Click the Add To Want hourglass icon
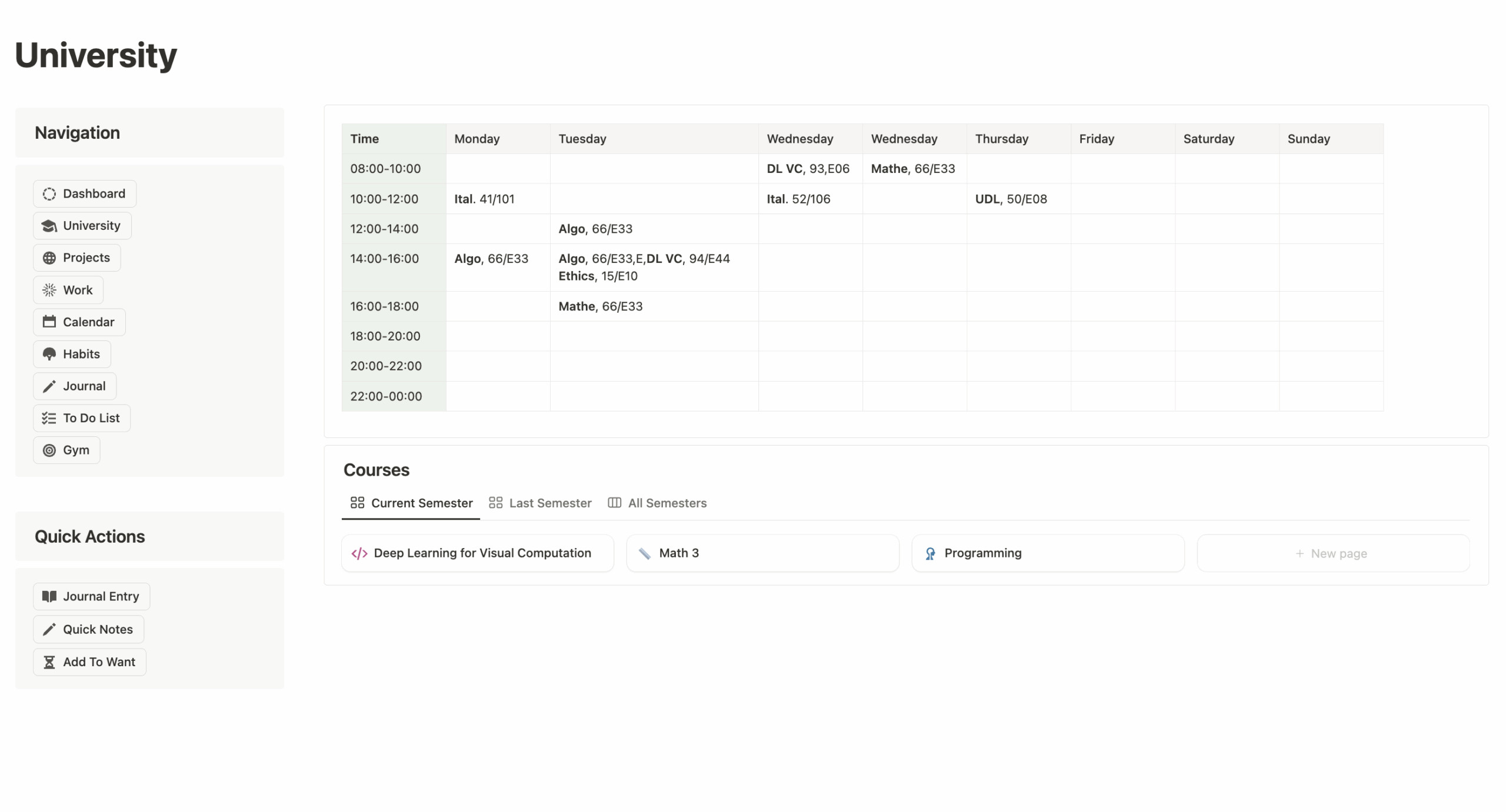Image resolution: width=1506 pixels, height=812 pixels. point(49,662)
